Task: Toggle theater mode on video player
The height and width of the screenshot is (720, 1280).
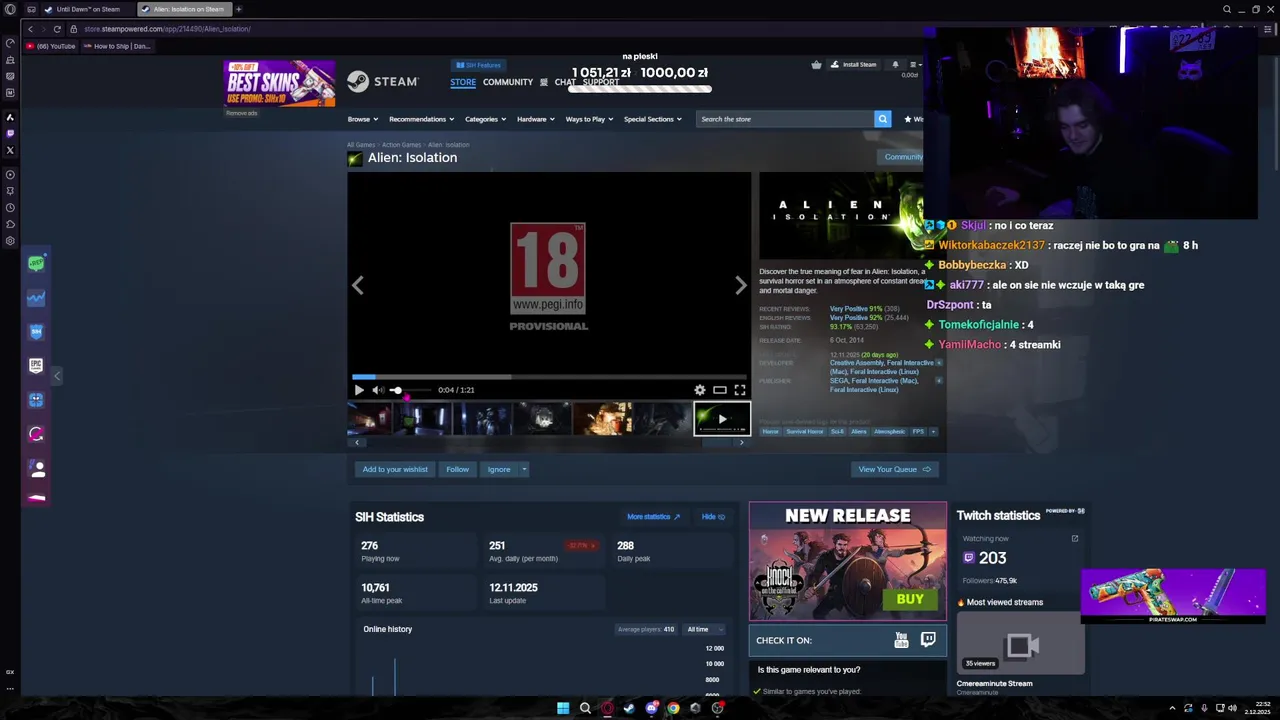Action: click(720, 390)
